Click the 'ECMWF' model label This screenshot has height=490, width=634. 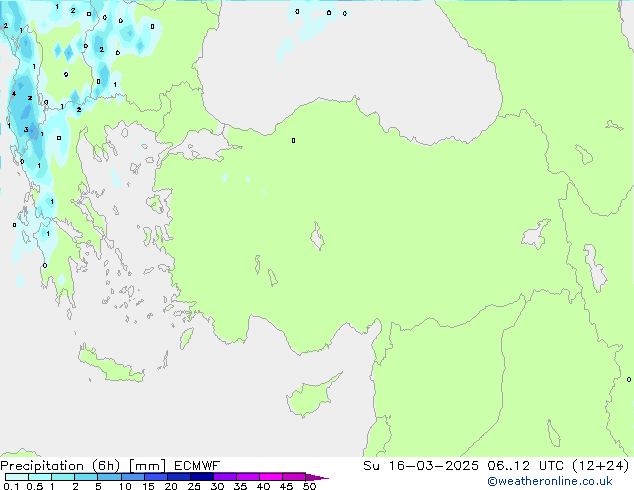(x=197, y=466)
